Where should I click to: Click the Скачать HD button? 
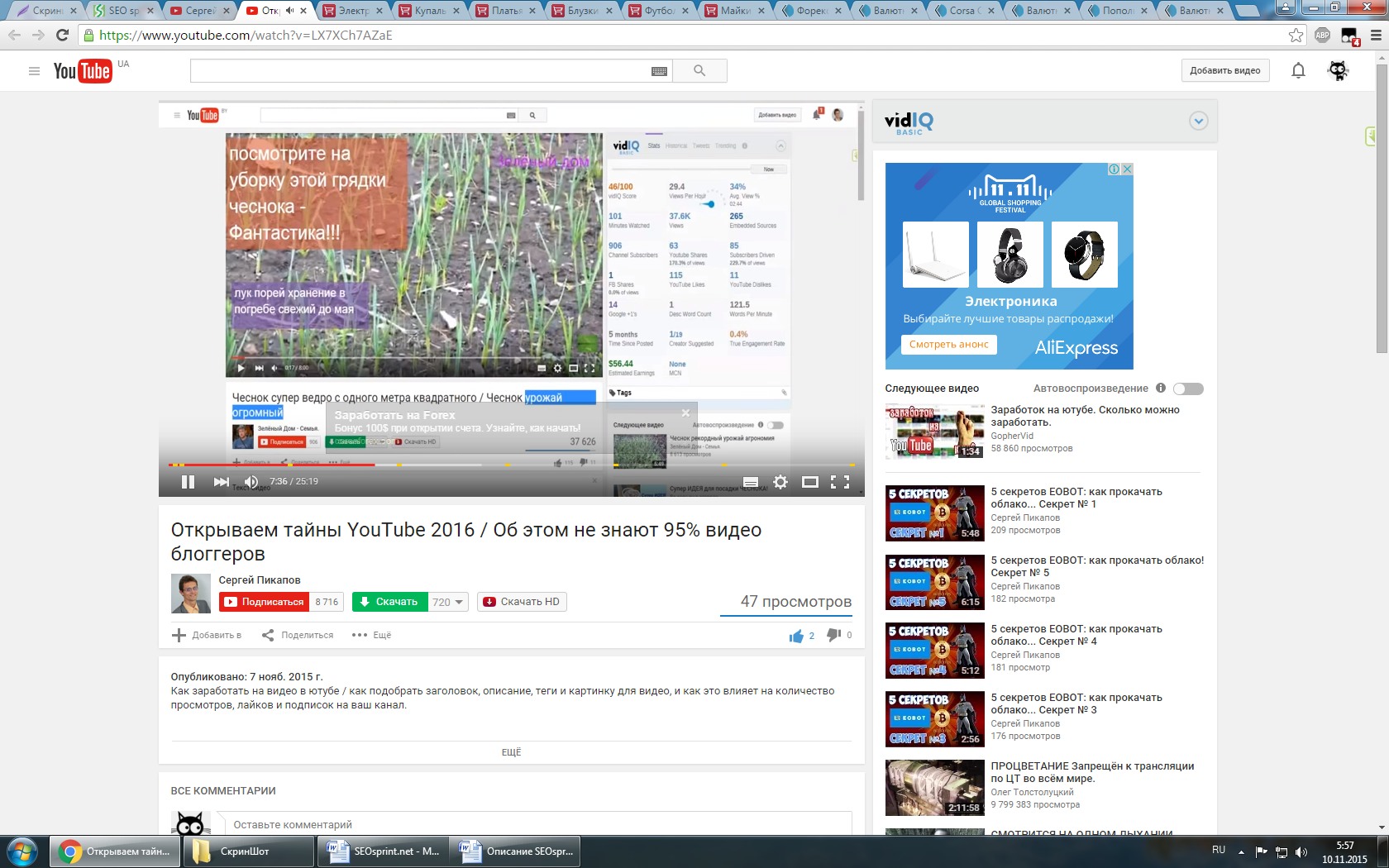coord(522,602)
